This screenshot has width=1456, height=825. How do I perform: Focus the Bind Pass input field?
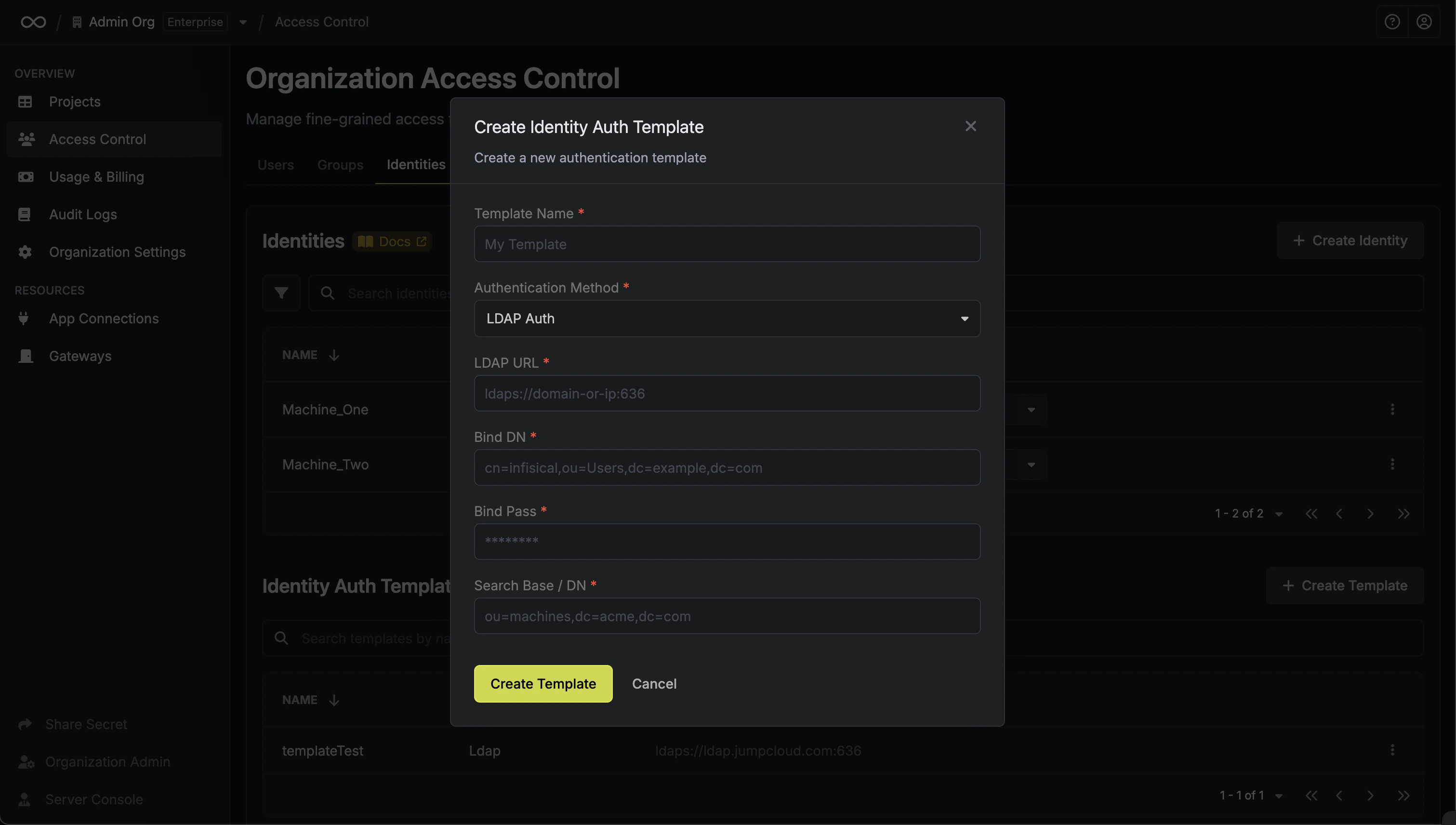click(727, 542)
